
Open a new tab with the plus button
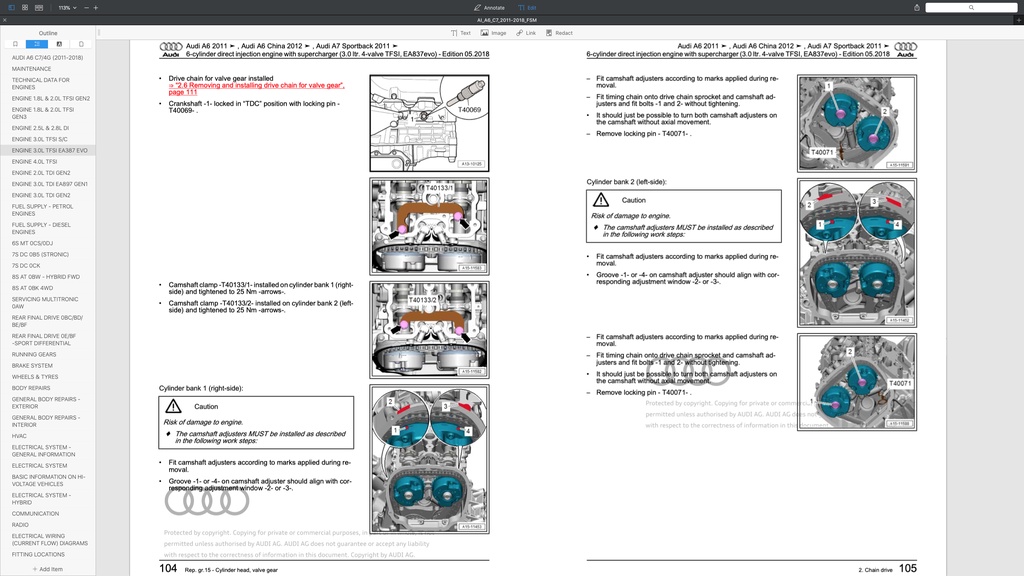pyautogui.click(x=1018, y=20)
